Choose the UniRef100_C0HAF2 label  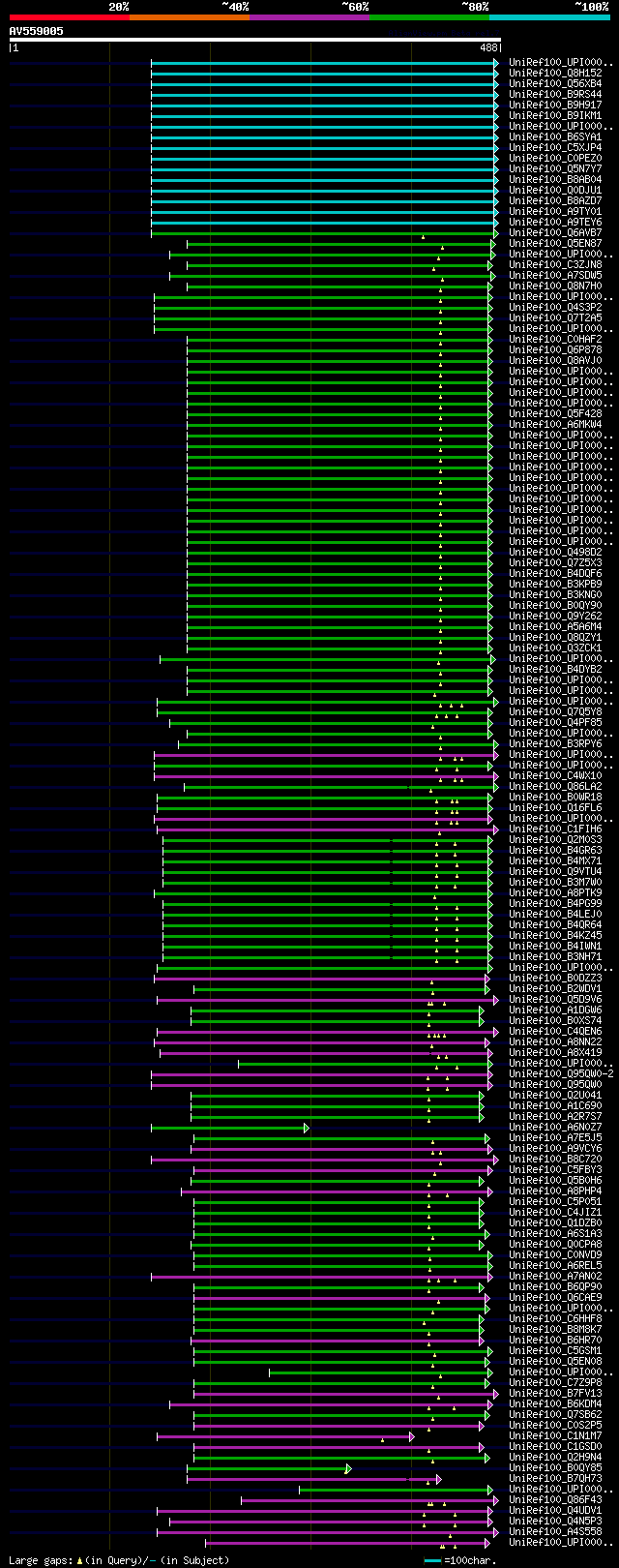point(555,339)
